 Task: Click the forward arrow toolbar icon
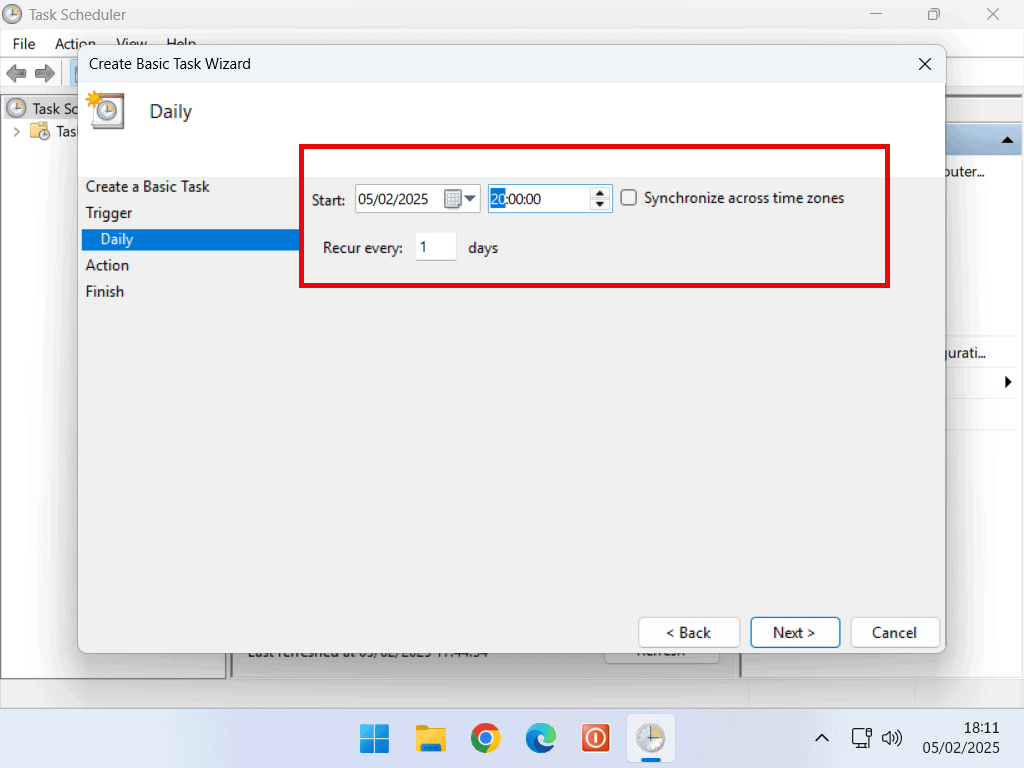click(45, 73)
